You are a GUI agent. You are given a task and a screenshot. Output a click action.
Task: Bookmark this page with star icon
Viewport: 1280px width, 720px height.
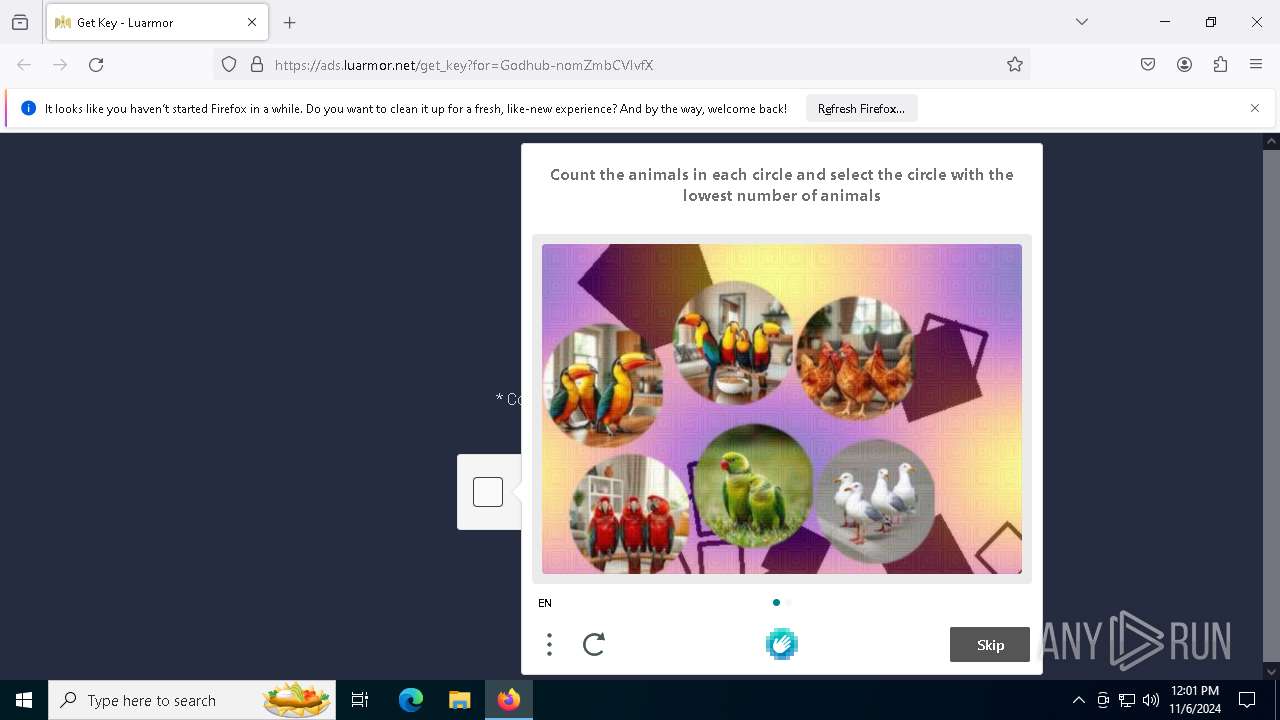(1015, 65)
